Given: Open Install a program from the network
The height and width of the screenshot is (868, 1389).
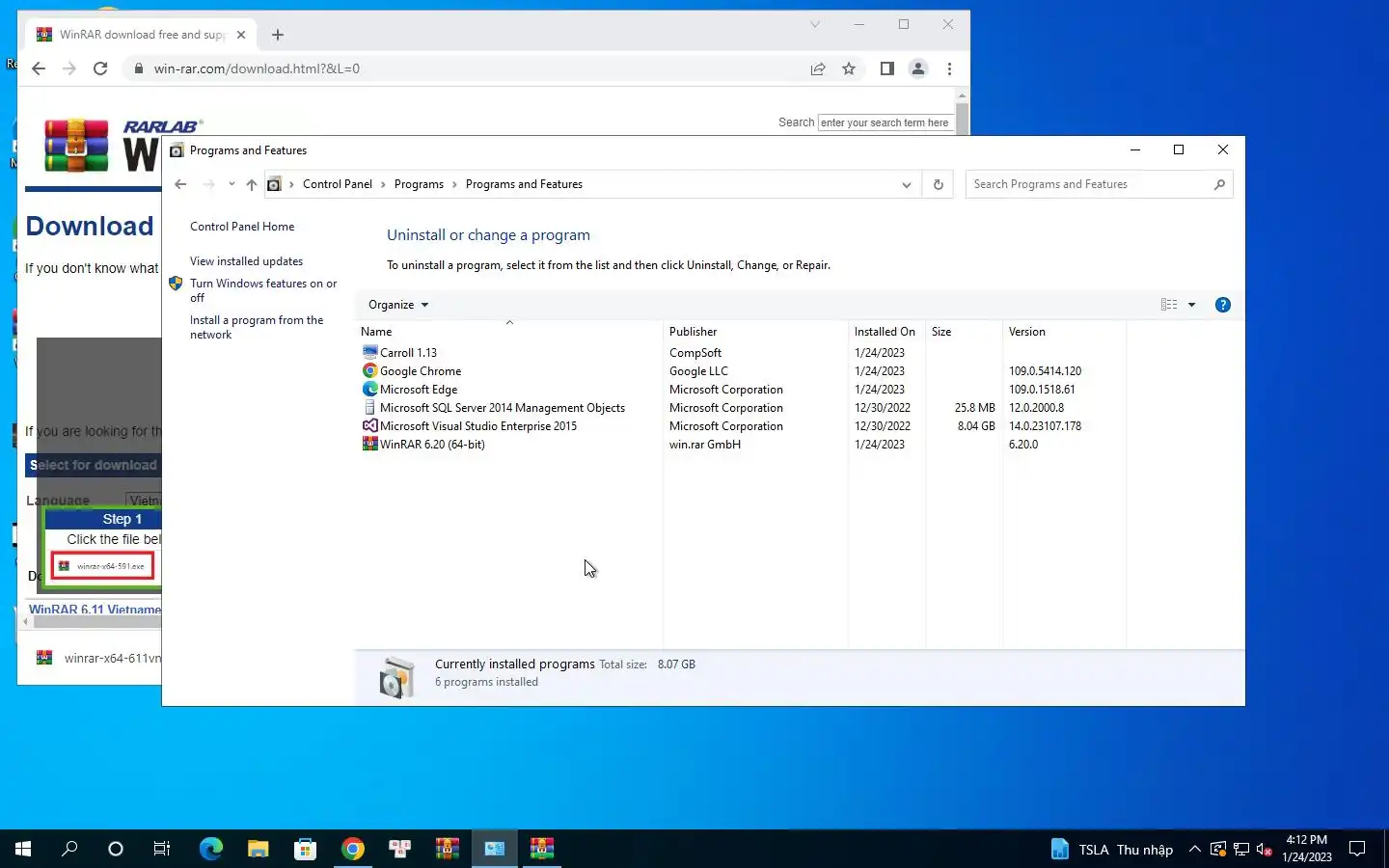Looking at the screenshot, I should 257,327.
